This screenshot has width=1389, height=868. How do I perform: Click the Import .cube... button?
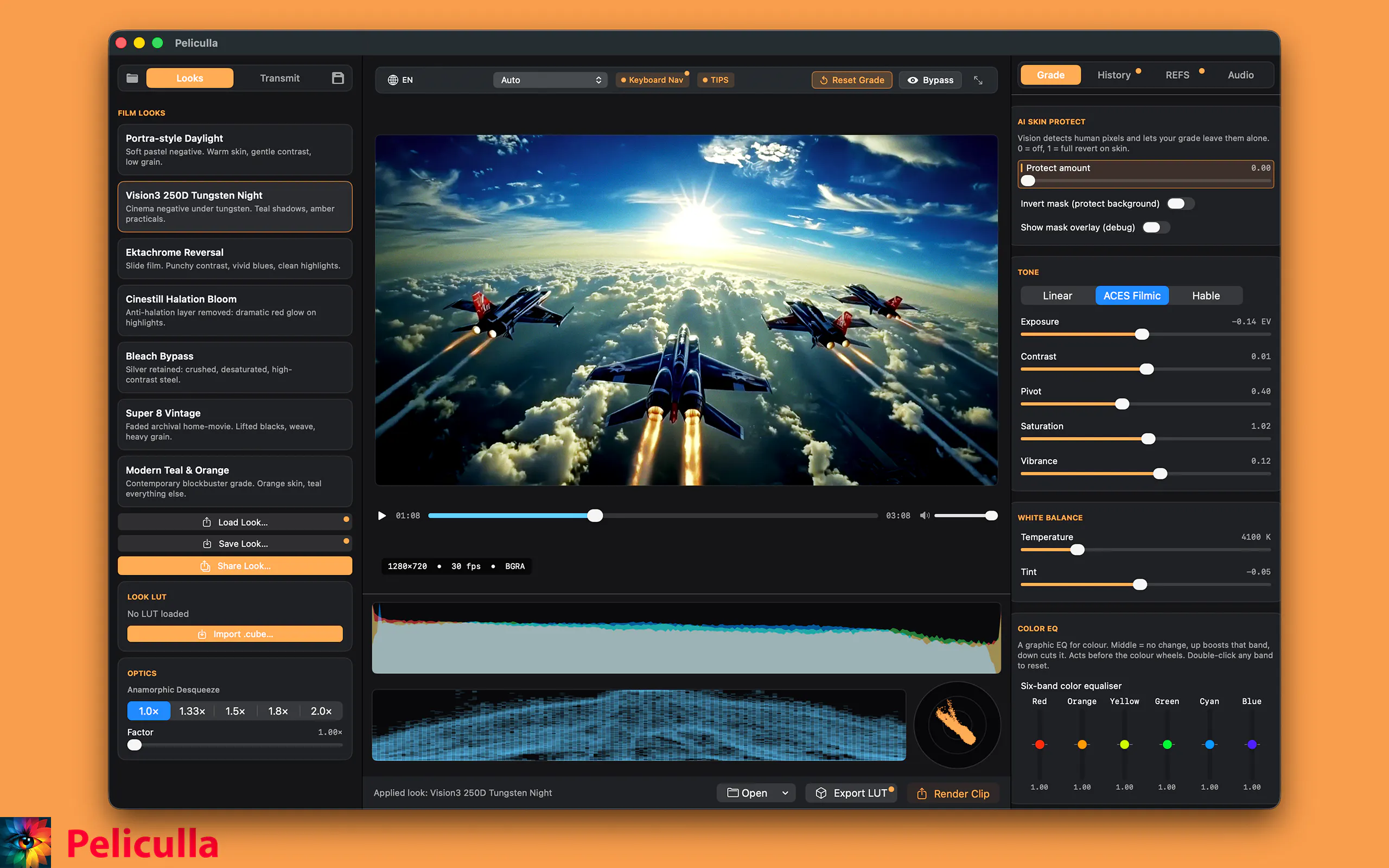click(x=235, y=634)
